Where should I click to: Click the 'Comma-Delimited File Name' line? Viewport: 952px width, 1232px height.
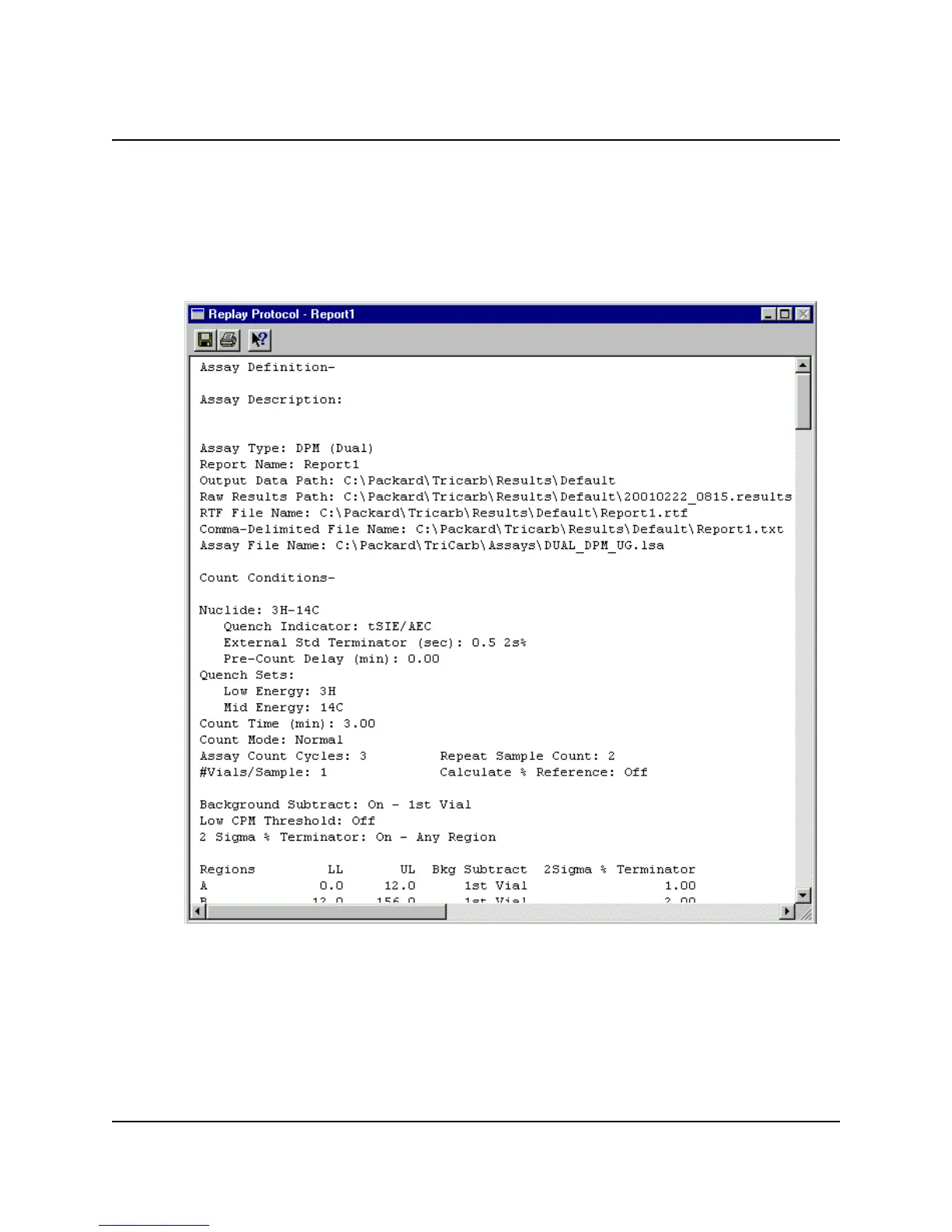pyautogui.click(x=492, y=530)
